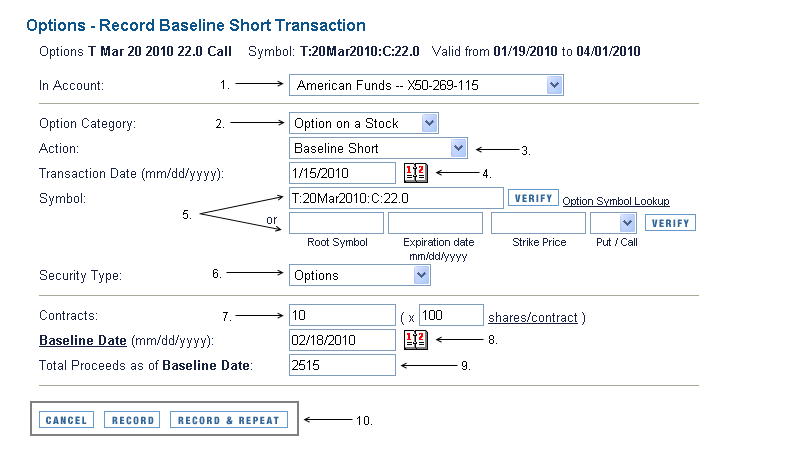The width and height of the screenshot is (794, 453).
Task: Open the Transaction Date calendar picker icon
Action: coord(416,173)
